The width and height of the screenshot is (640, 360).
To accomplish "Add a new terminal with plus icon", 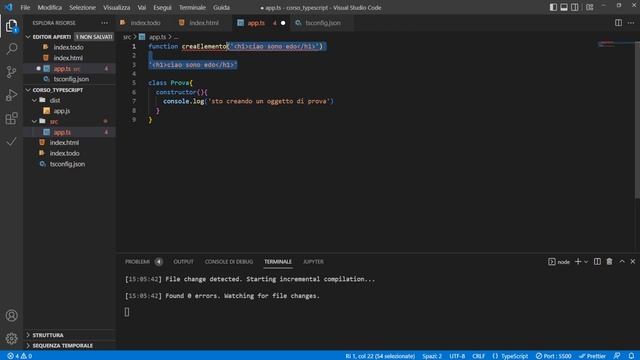I will pos(578,262).
